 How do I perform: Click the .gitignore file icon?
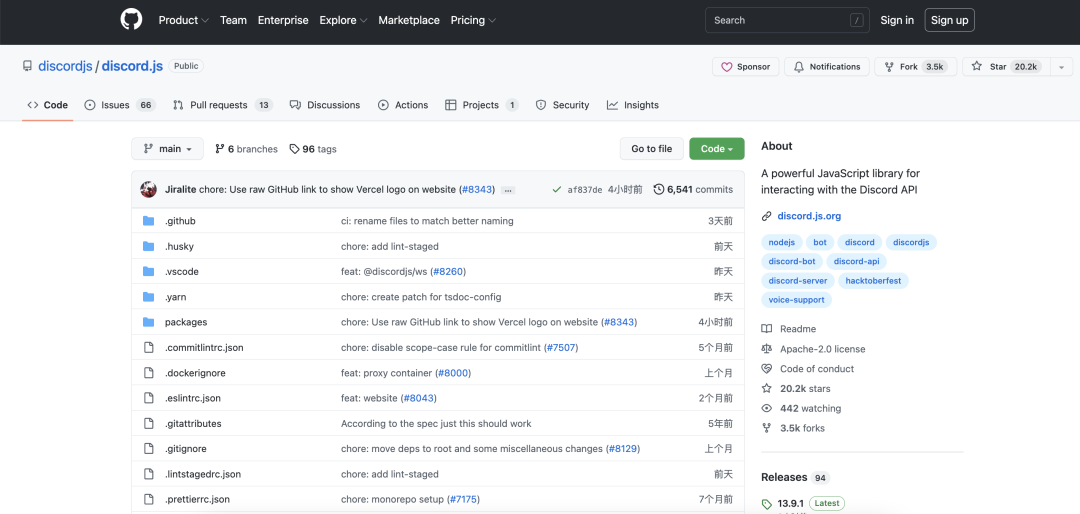click(x=148, y=449)
